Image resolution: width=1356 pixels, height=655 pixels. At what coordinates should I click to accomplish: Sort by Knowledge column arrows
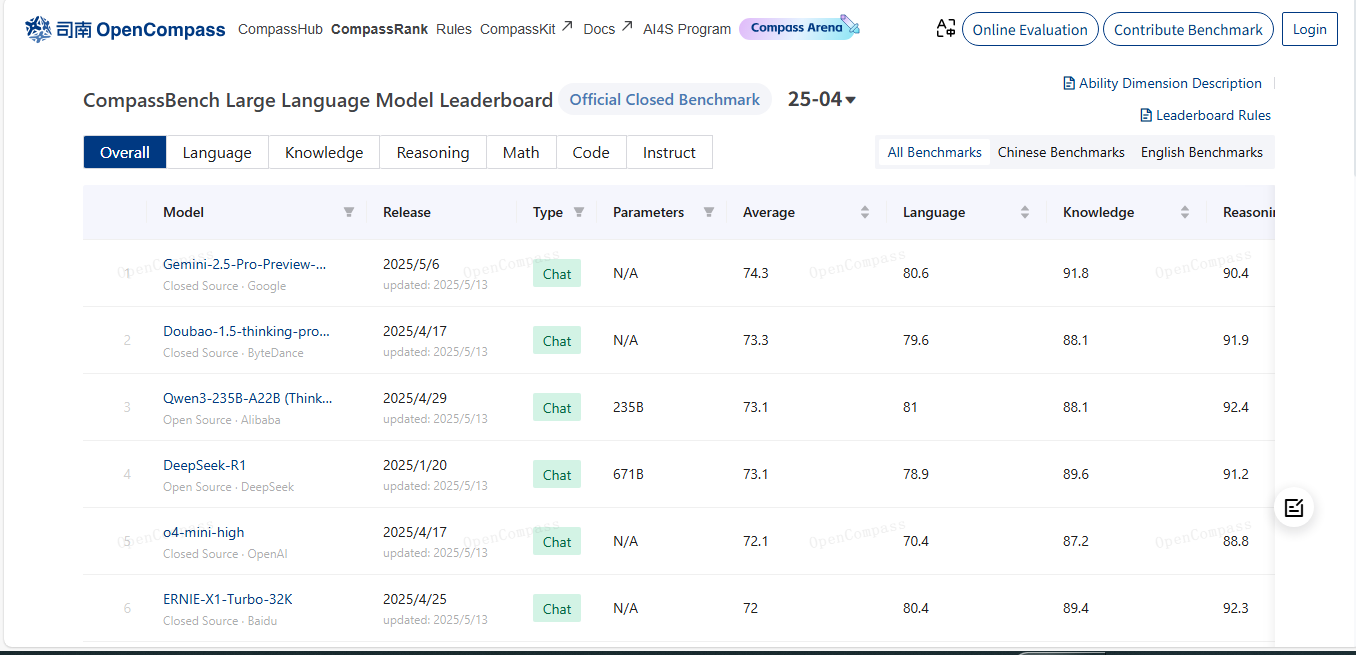[1185, 212]
